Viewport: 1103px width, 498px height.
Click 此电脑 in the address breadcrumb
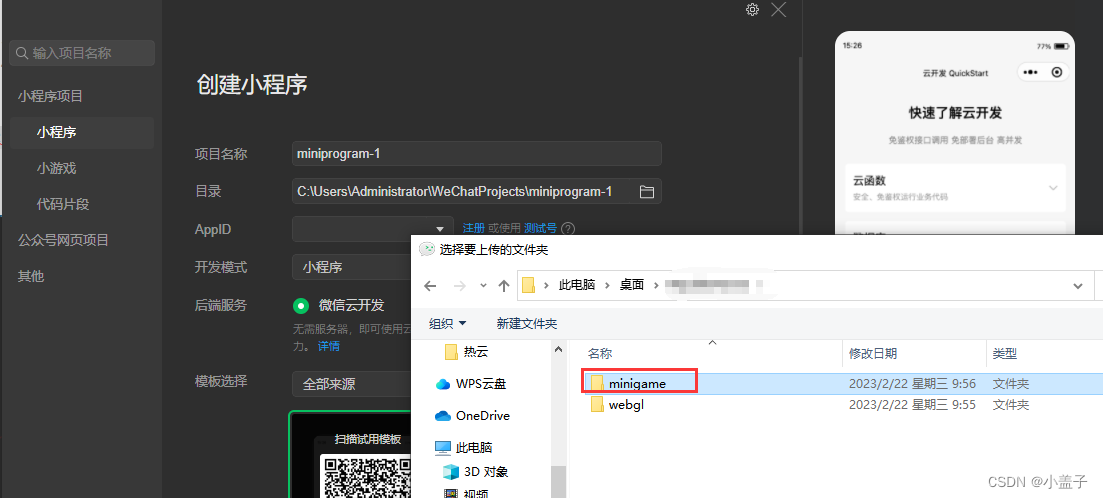pyautogui.click(x=577, y=286)
